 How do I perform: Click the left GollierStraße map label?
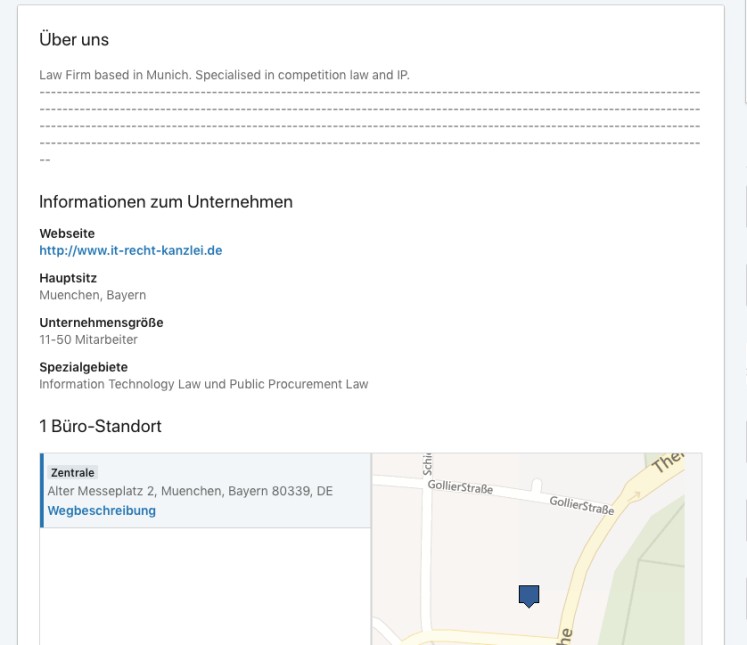(459, 487)
